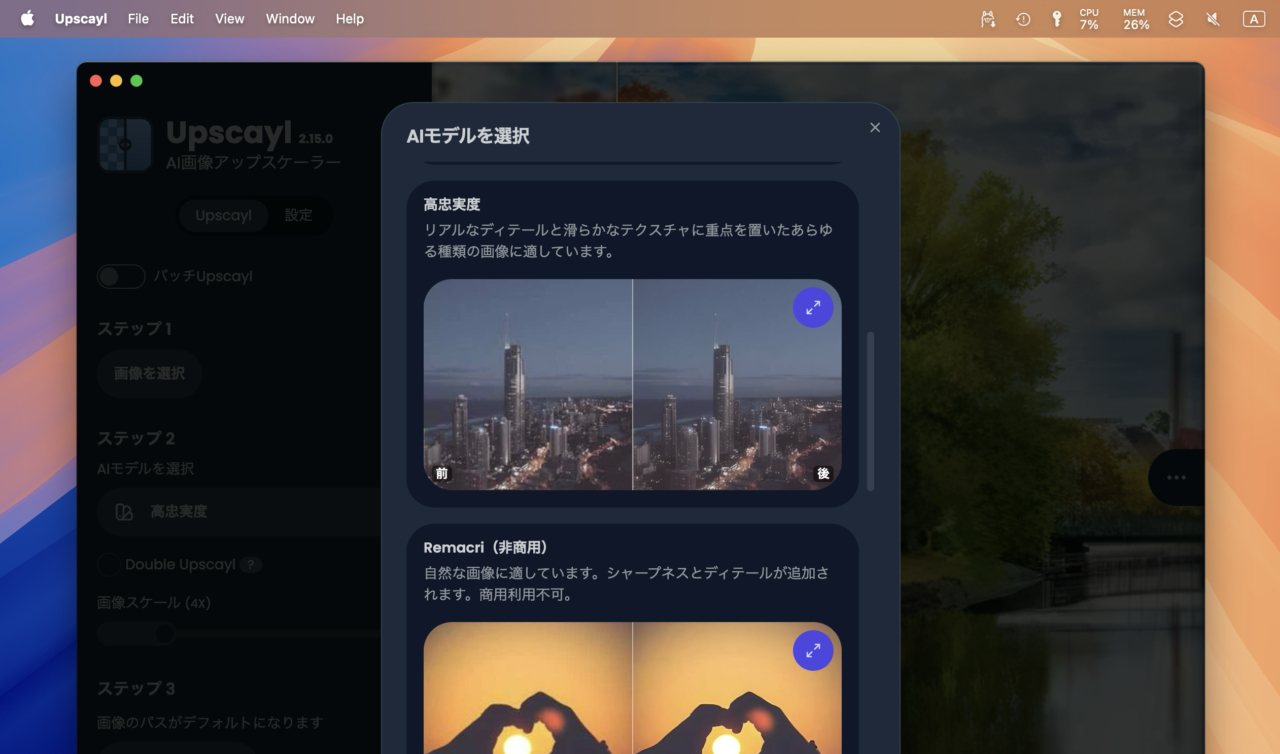Image resolution: width=1280 pixels, height=754 pixels.
Task: Switch to the Upscayl tab
Action: click(x=224, y=215)
